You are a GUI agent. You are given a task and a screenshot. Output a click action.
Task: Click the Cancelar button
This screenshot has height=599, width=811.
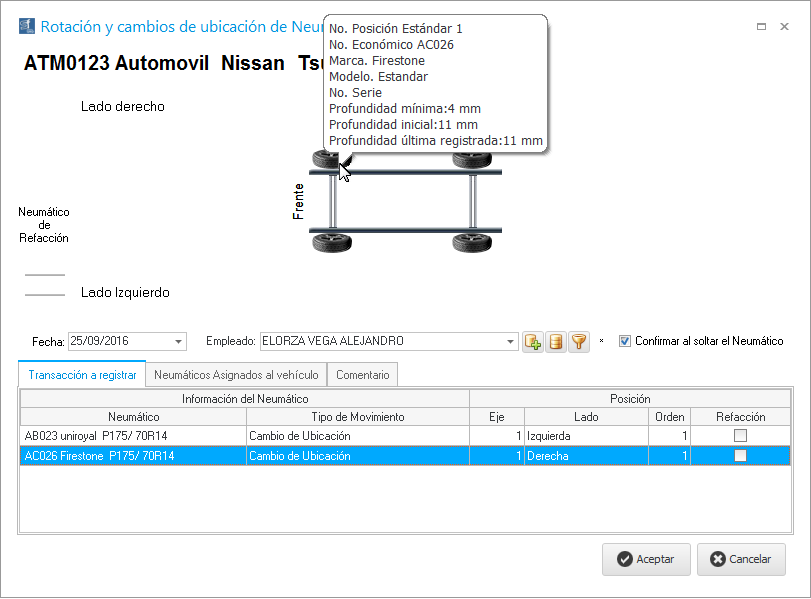(741, 559)
